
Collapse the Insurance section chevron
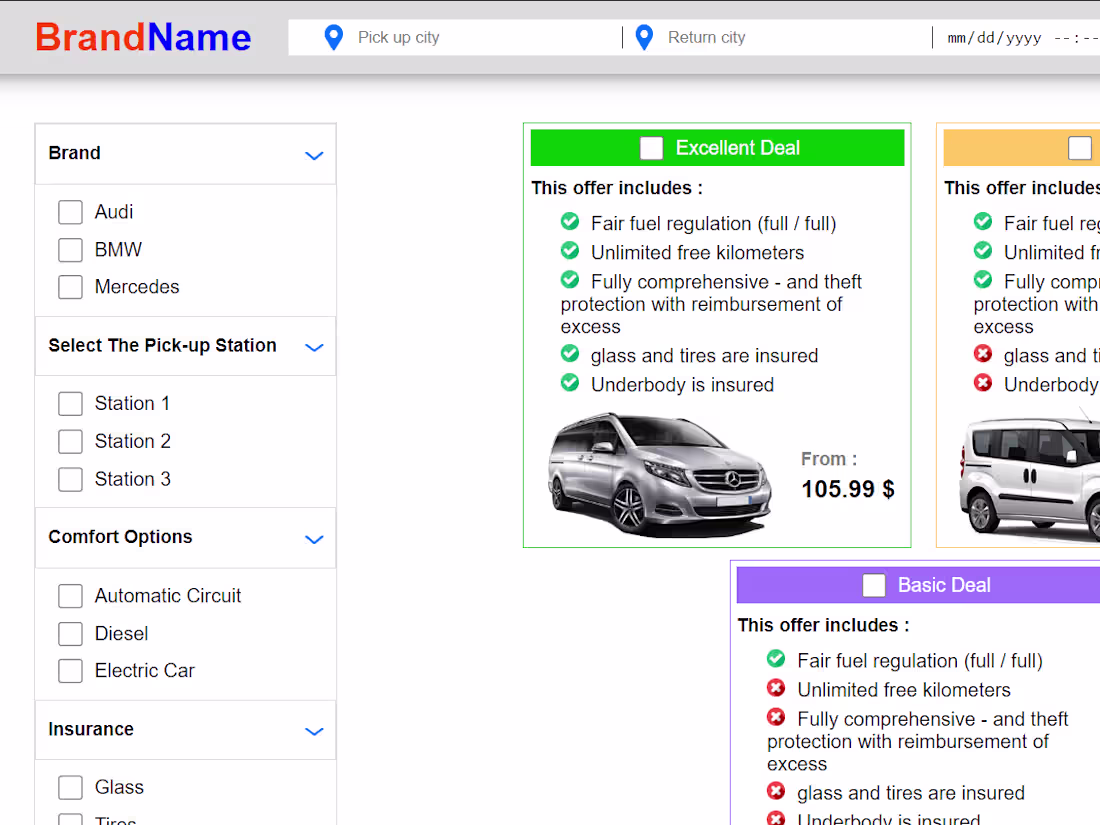point(314,731)
